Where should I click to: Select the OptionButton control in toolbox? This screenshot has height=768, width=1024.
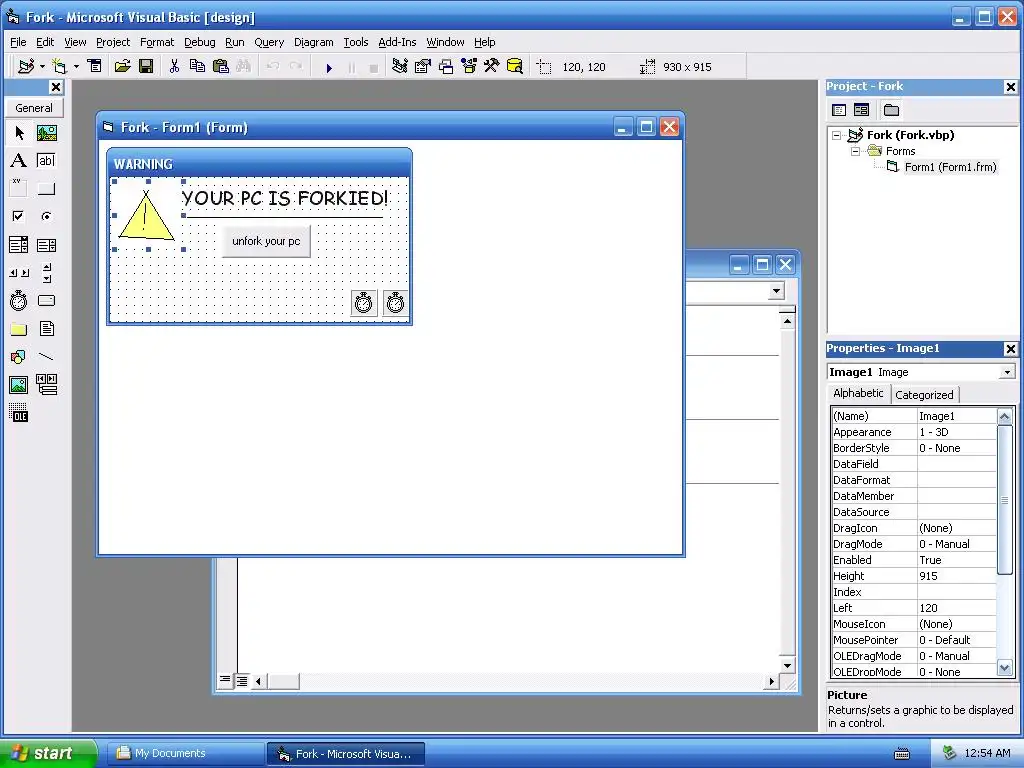(46, 216)
